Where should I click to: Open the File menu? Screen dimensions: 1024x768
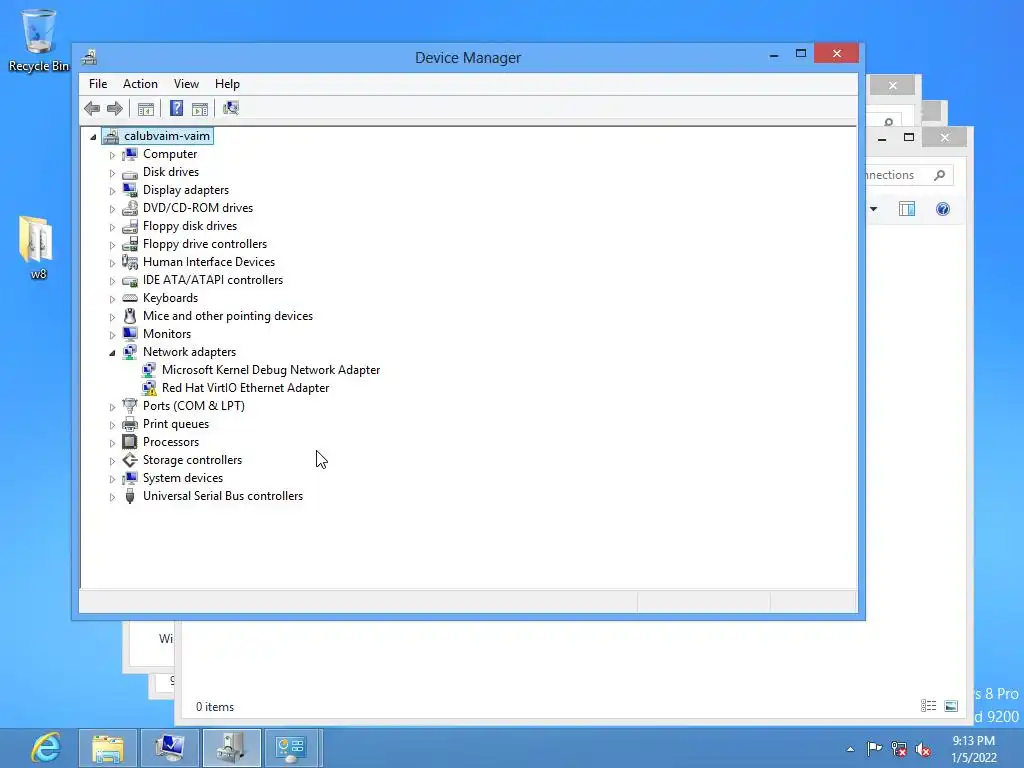(x=98, y=84)
